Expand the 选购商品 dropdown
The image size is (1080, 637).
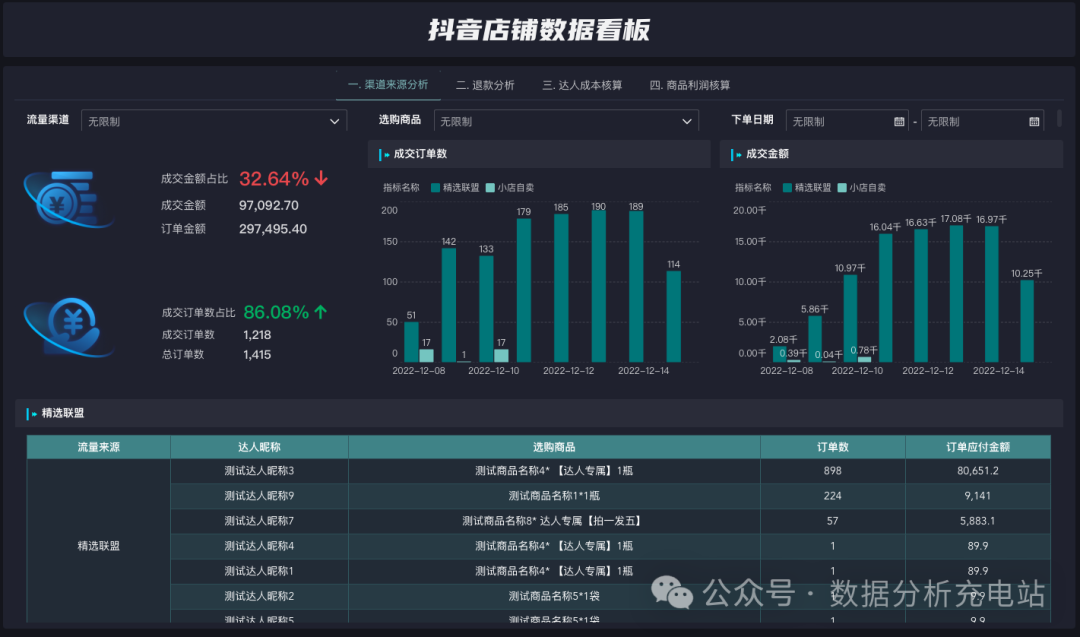click(566, 121)
